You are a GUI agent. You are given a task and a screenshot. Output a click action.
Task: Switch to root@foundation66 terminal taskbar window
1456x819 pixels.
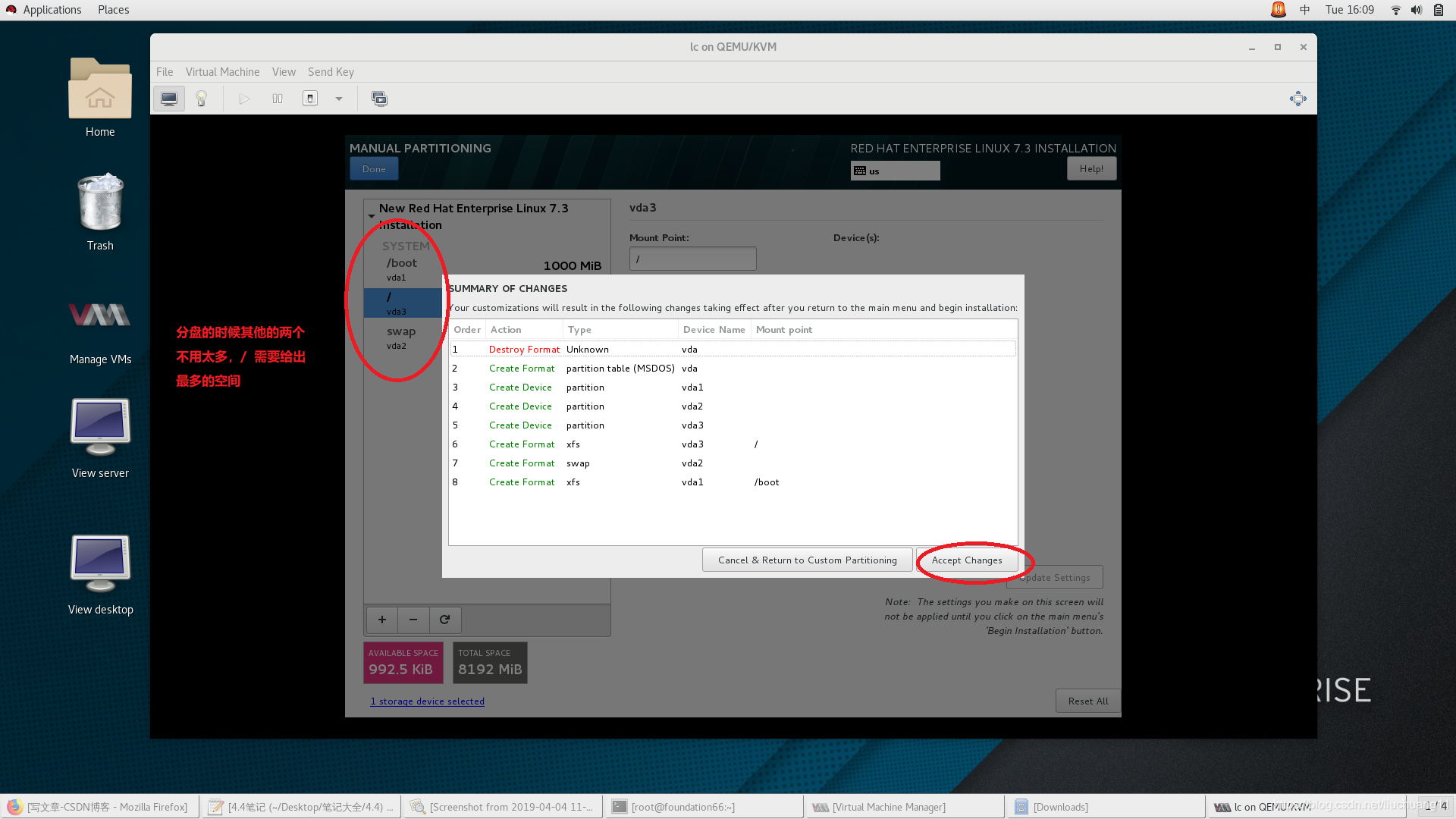click(x=704, y=807)
